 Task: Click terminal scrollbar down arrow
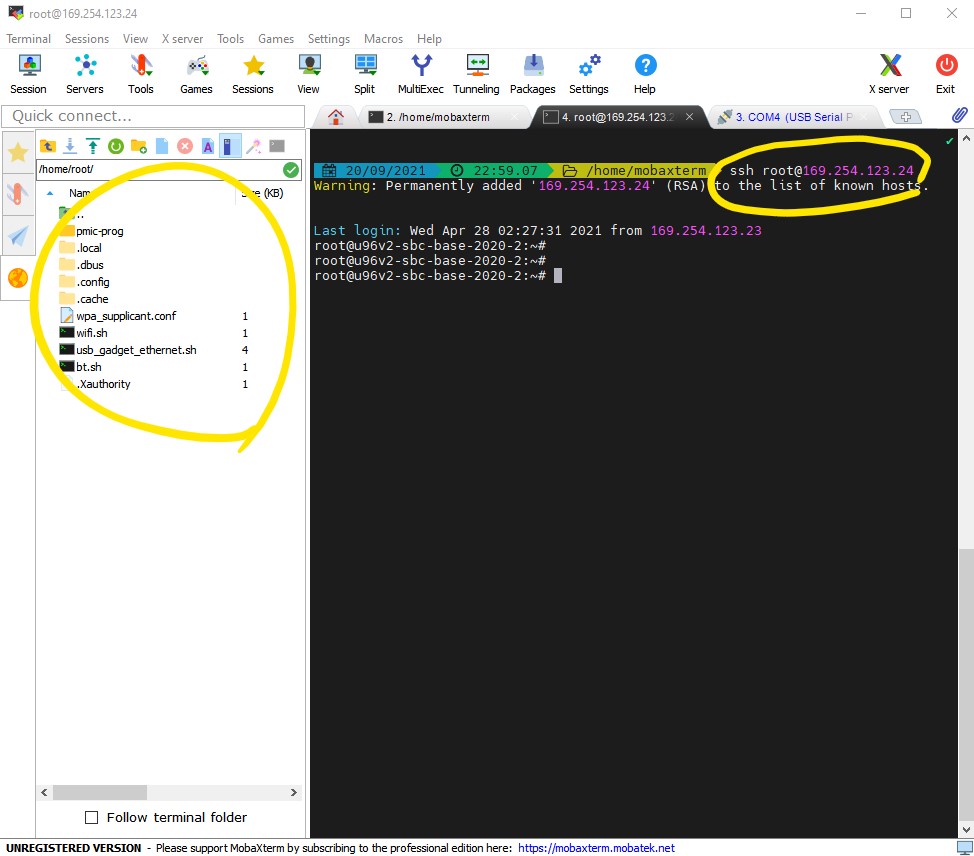pos(966,829)
